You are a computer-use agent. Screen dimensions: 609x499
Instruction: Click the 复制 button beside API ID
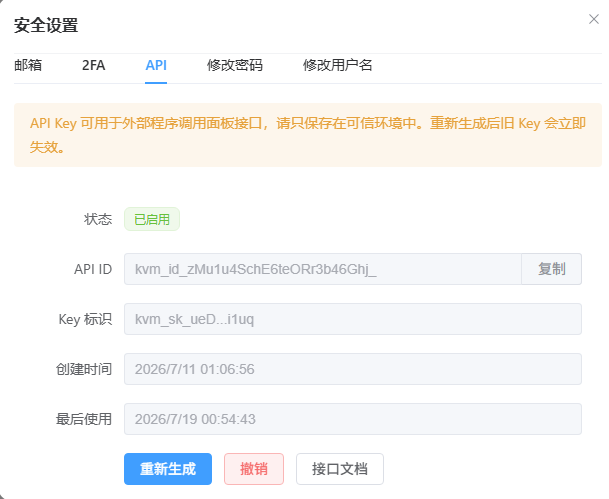pyautogui.click(x=552, y=269)
